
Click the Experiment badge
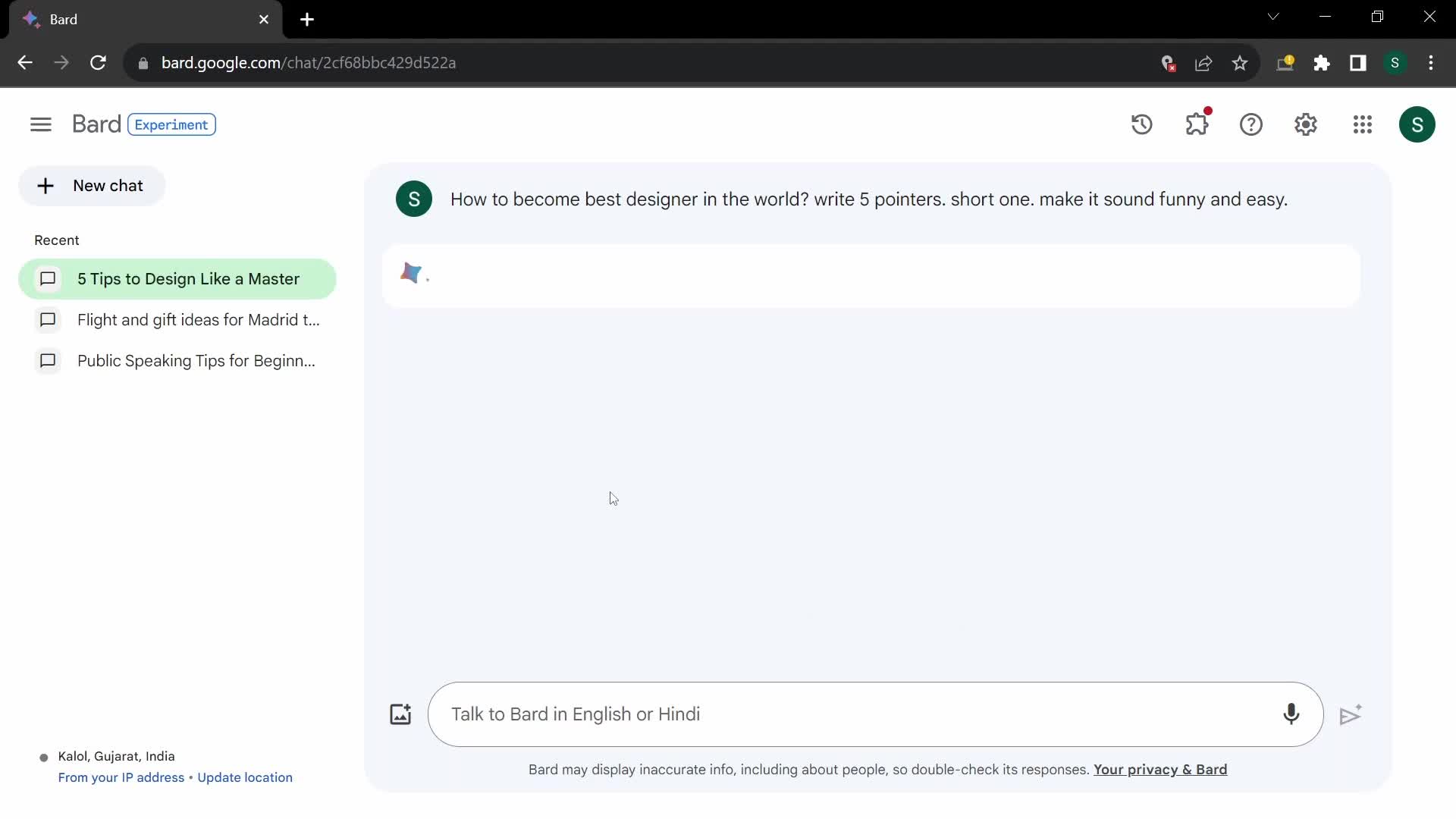[171, 124]
